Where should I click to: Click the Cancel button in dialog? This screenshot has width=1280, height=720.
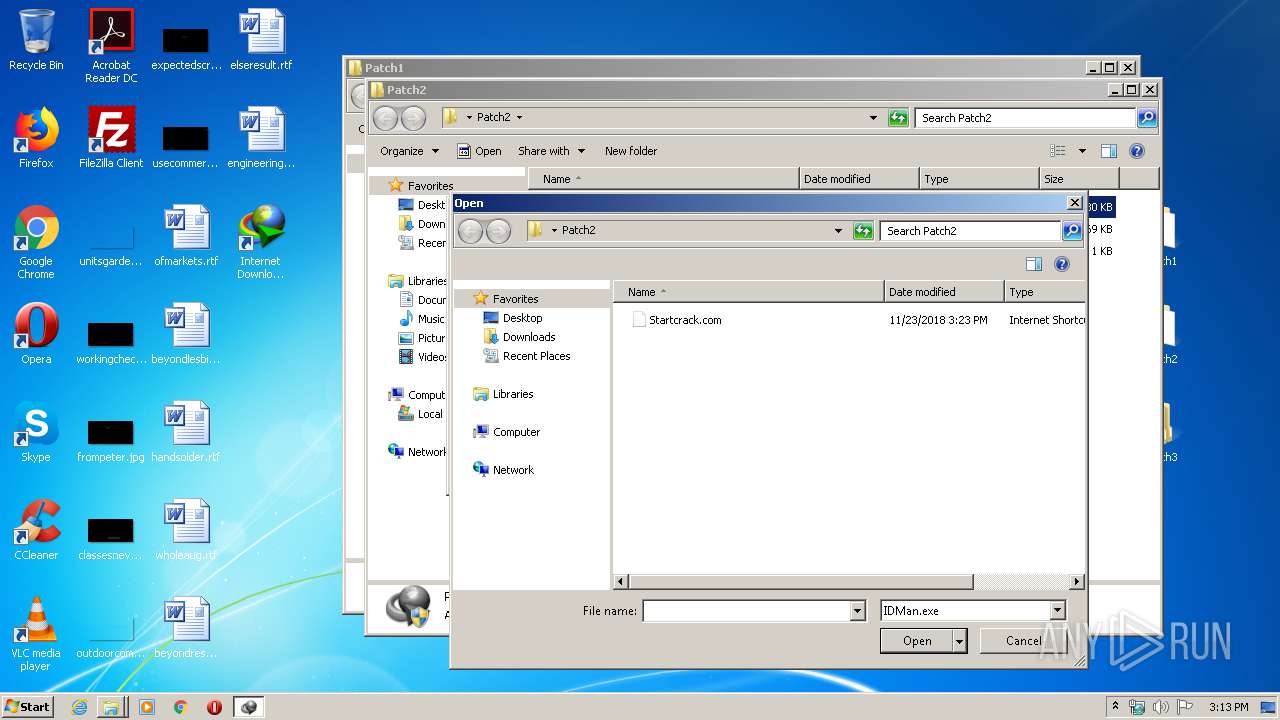[1023, 641]
